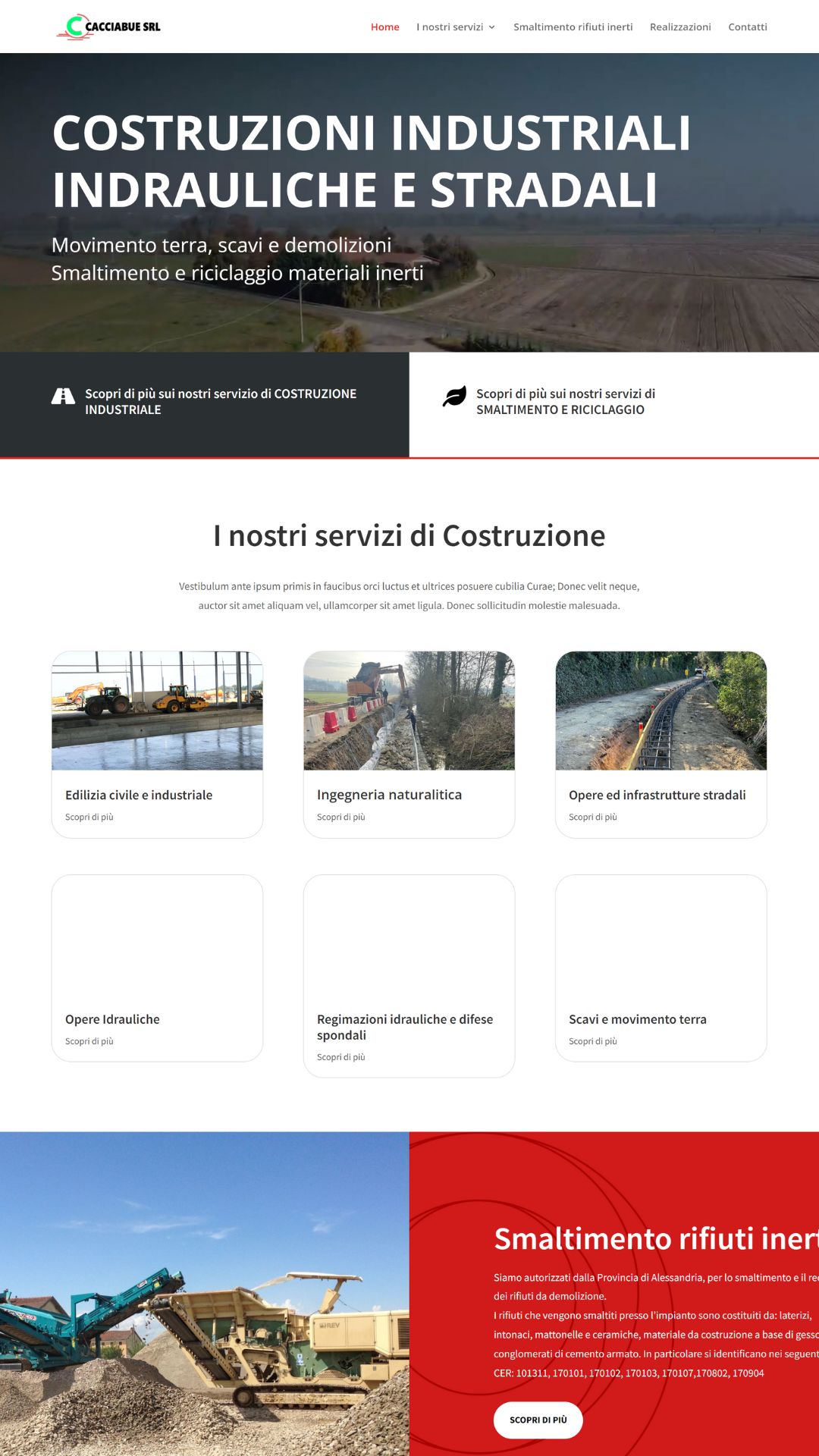
Task: Open the Ingegneria naturalitica photo
Action: 409,711
